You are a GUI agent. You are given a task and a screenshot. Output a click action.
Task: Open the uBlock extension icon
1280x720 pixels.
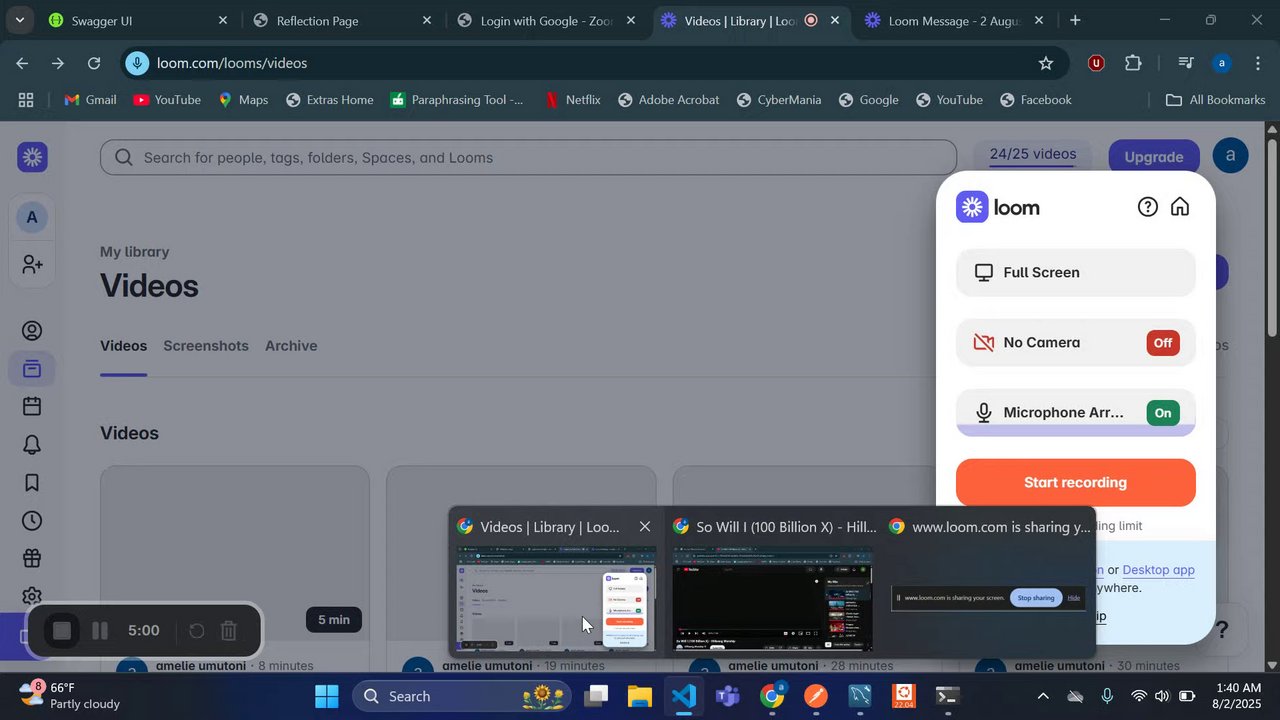1096,63
